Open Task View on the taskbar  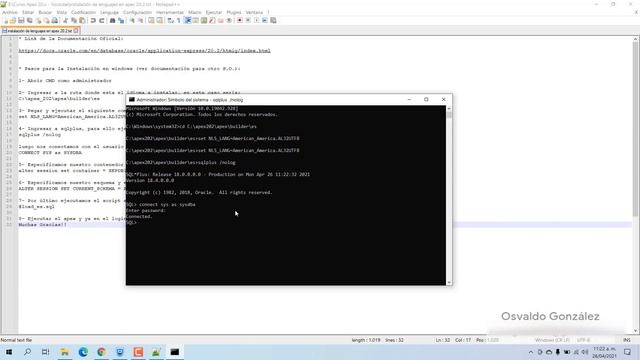click(x=46, y=352)
